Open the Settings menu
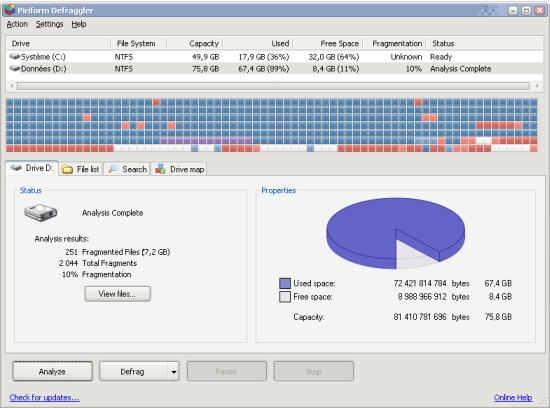 [x=49, y=24]
